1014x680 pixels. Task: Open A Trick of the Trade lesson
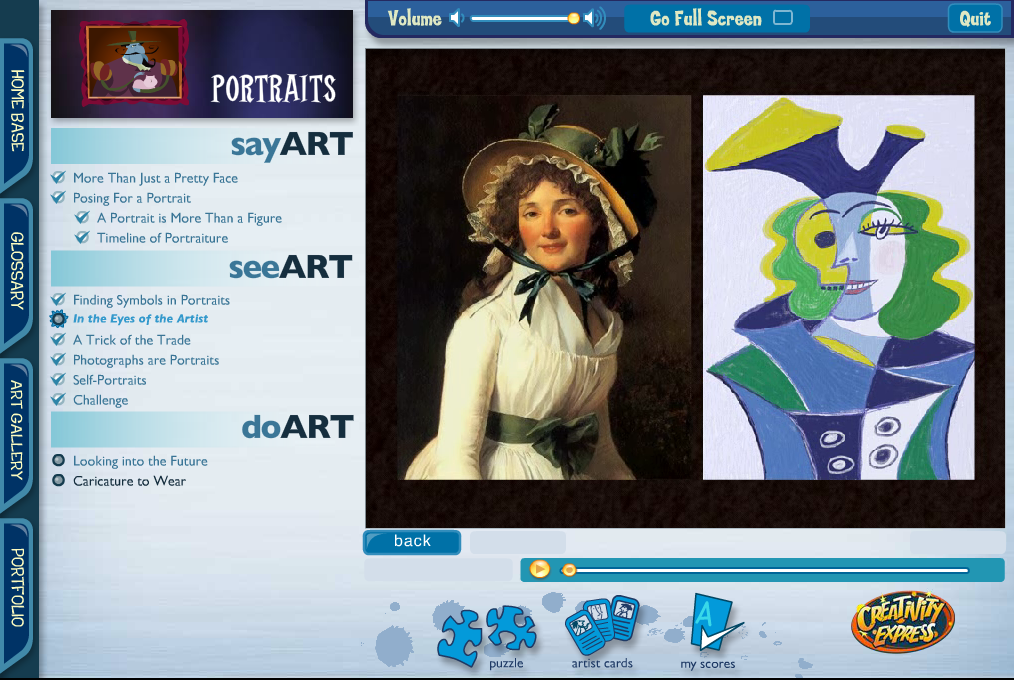(x=132, y=340)
